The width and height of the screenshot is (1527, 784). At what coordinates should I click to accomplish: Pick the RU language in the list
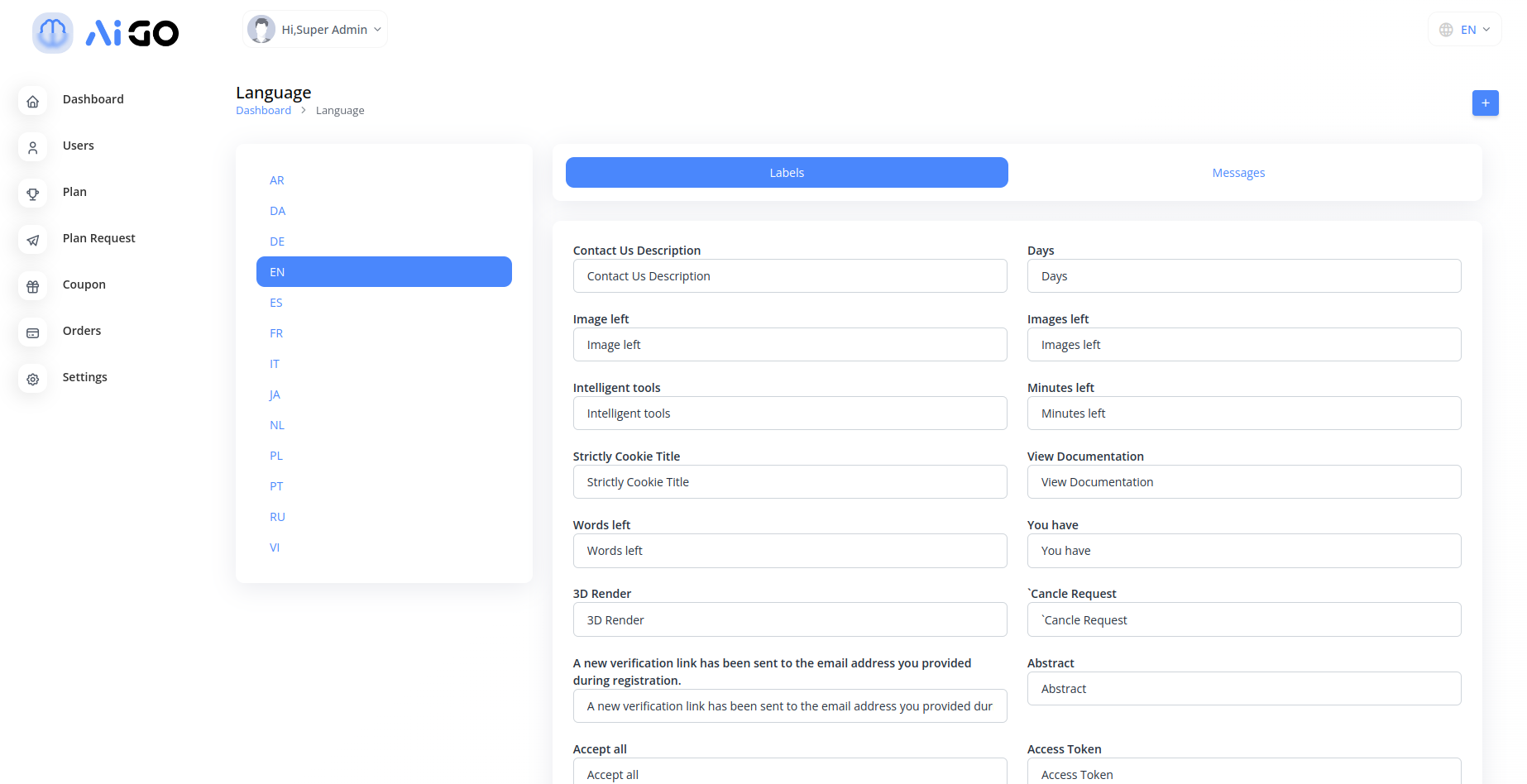coord(277,517)
